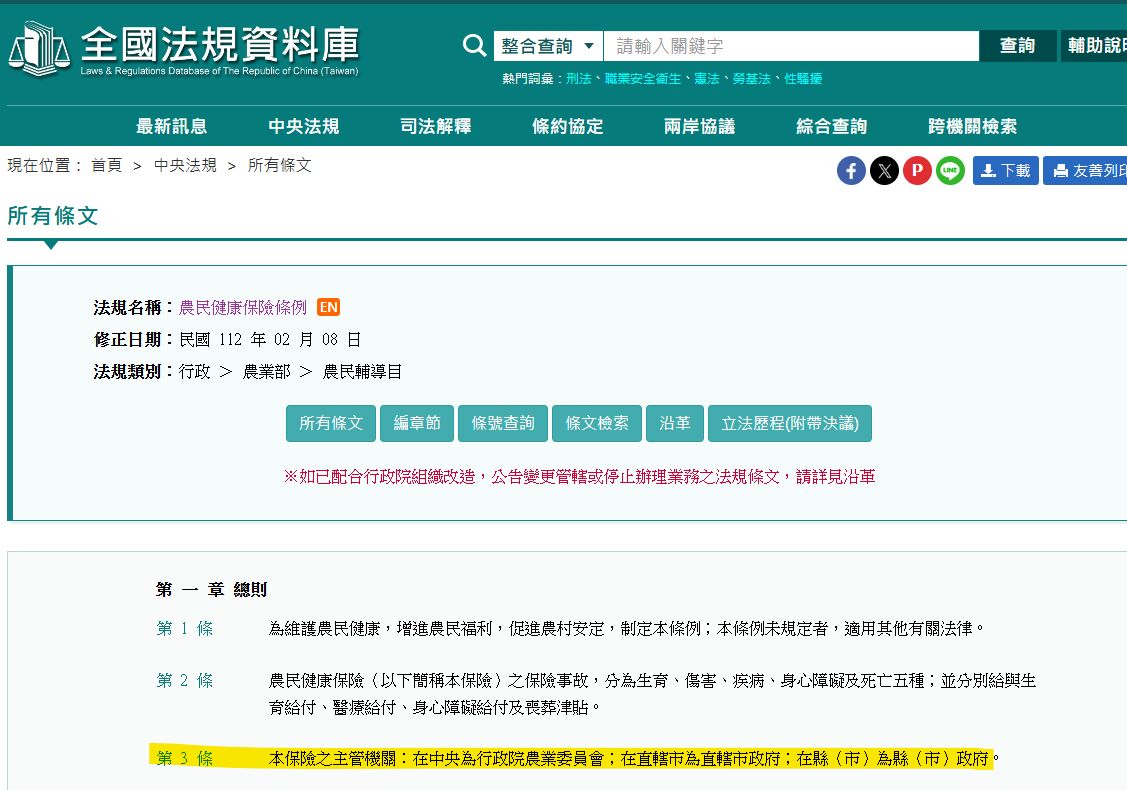Open the 中央法規 navigation menu

click(304, 126)
